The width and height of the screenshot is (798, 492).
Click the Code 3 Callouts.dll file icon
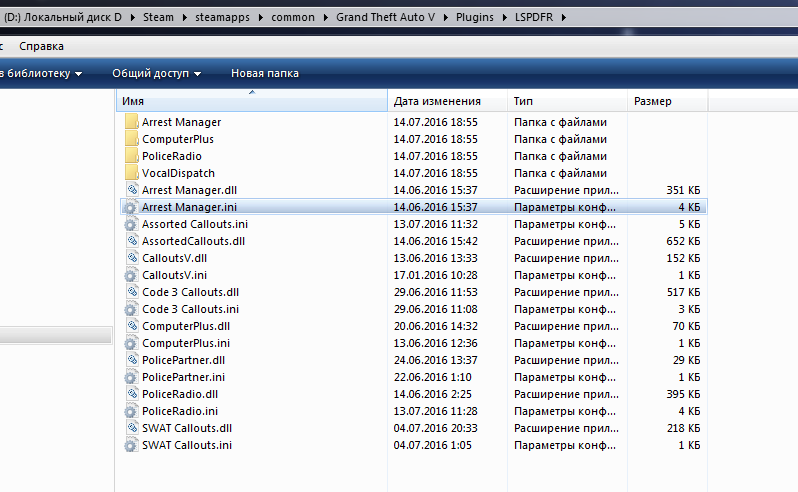coord(131,292)
